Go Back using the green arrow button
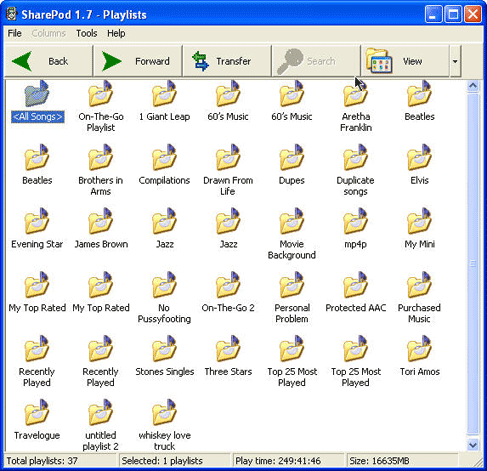Image resolution: width=487 pixels, height=471 pixels. tap(49, 61)
